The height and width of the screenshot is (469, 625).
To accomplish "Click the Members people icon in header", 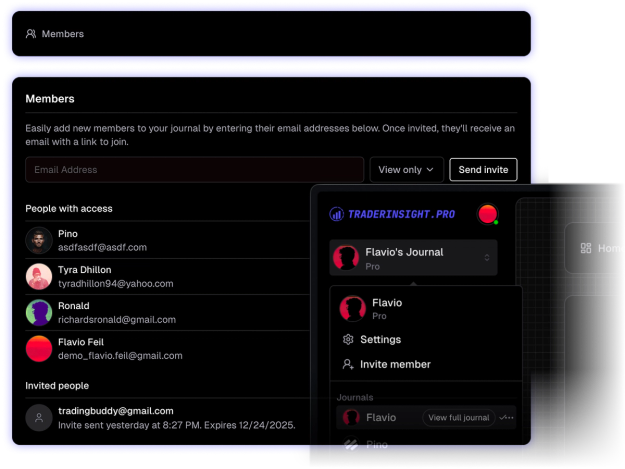I will coord(31,34).
